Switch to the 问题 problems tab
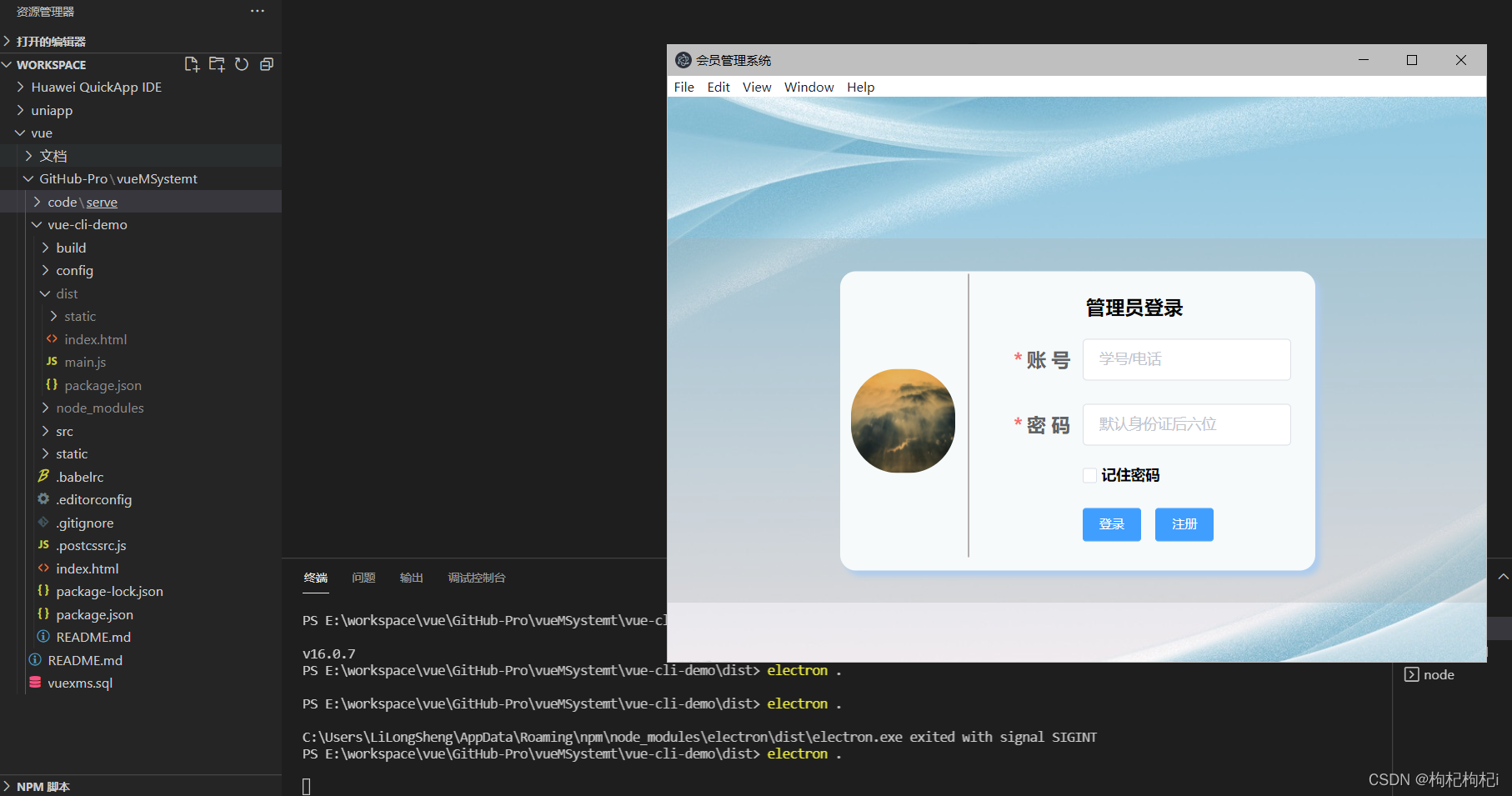The height and width of the screenshot is (796, 1512). (363, 578)
